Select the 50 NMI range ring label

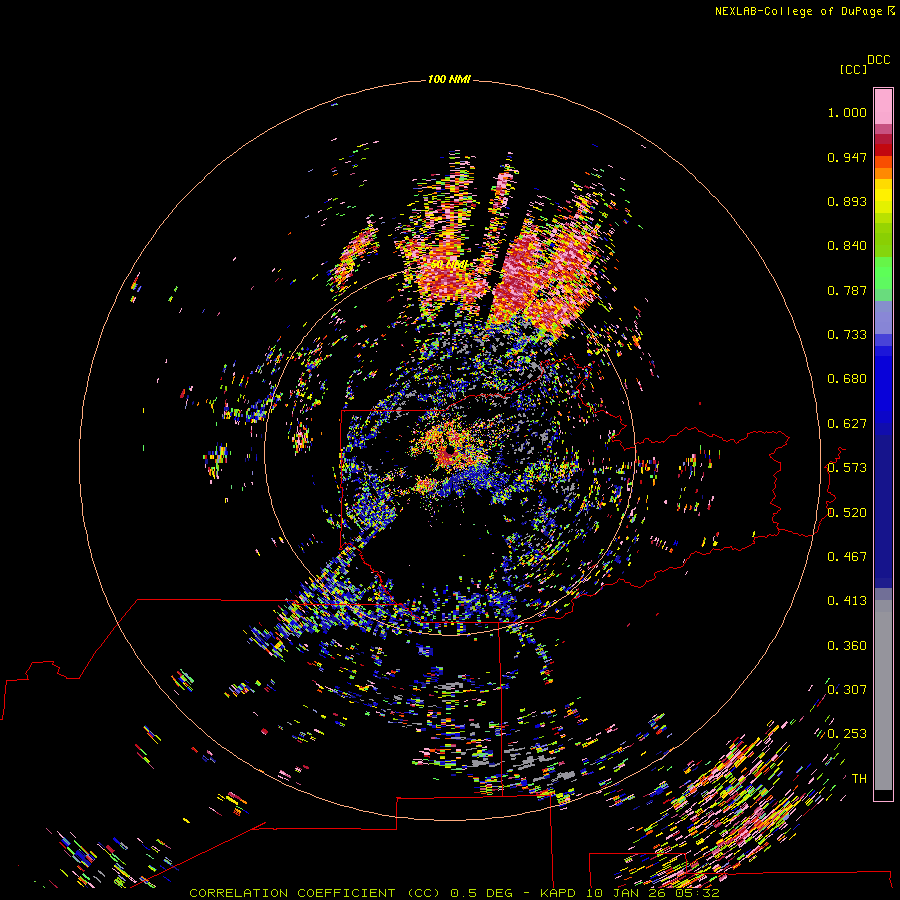click(448, 265)
